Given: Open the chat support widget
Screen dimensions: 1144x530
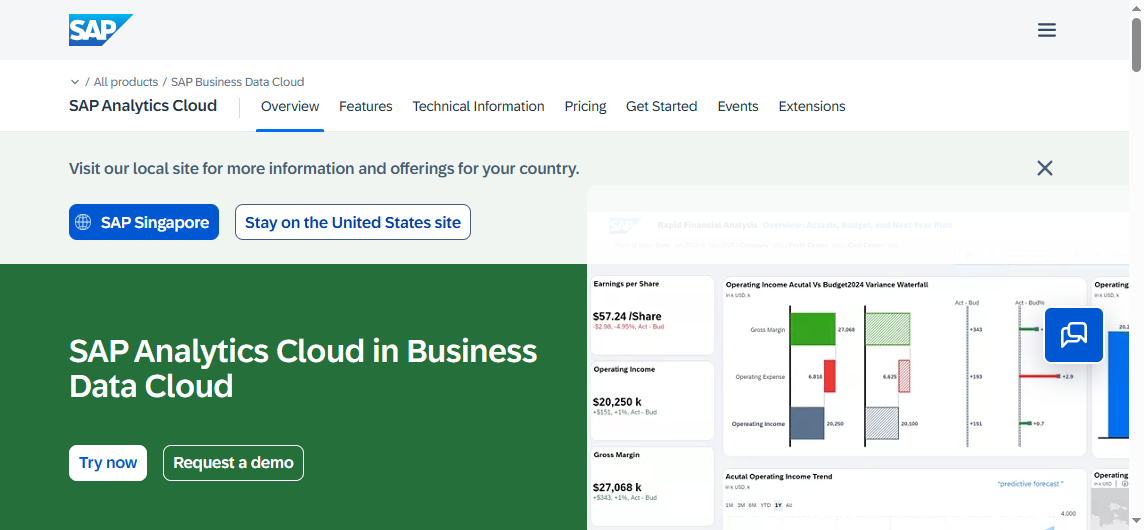Looking at the screenshot, I should click(x=1073, y=334).
